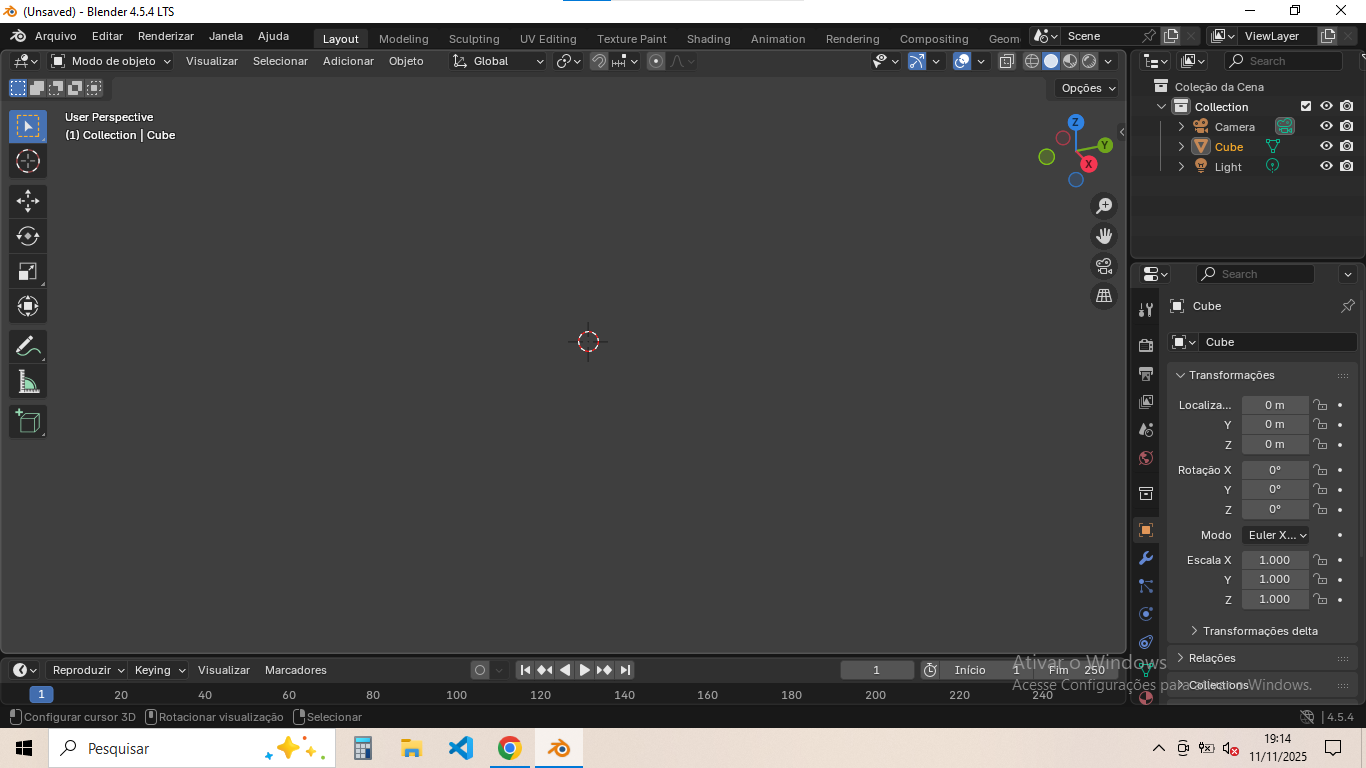1366x768 pixels.
Task: Open Output properties printer tab
Action: pyautogui.click(x=1146, y=373)
